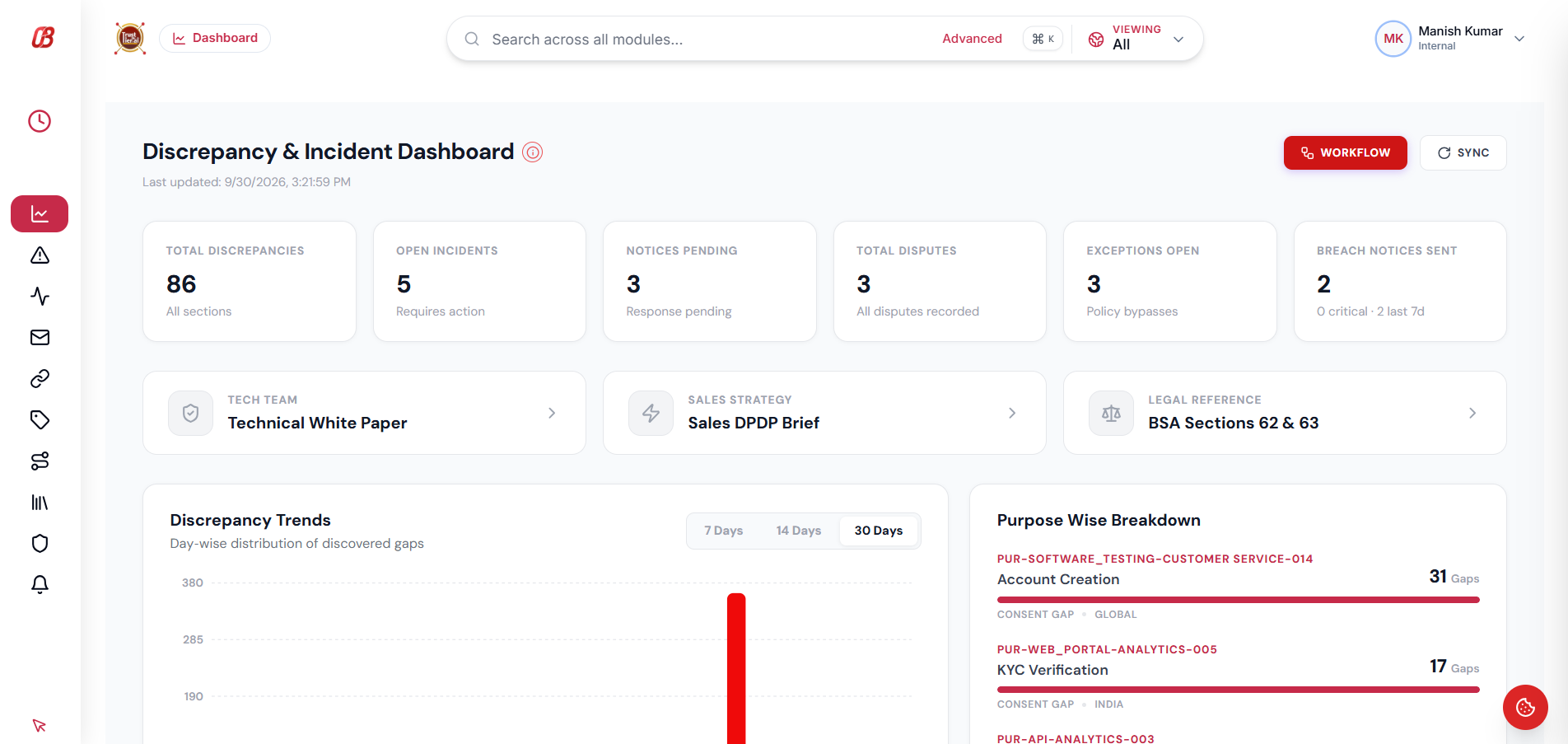This screenshot has height=744, width=1568.
Task: Click the Dashboard breadcrumb pill
Action: pos(215,38)
